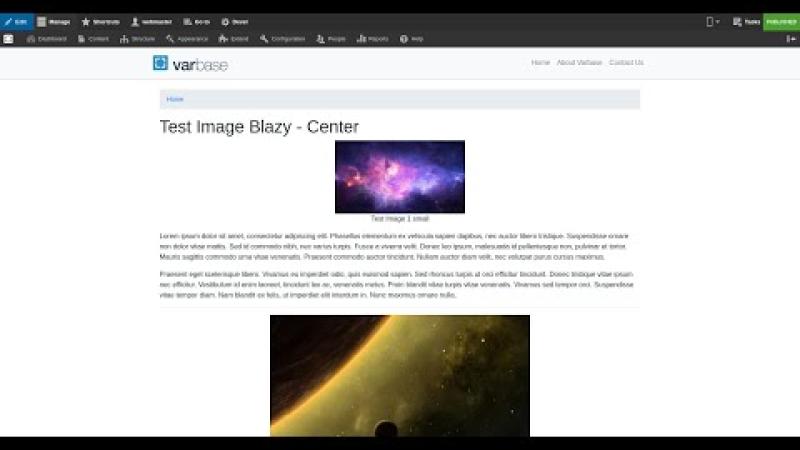800x450 pixels.
Task: Open the Extend admin menu
Action: 233,39
